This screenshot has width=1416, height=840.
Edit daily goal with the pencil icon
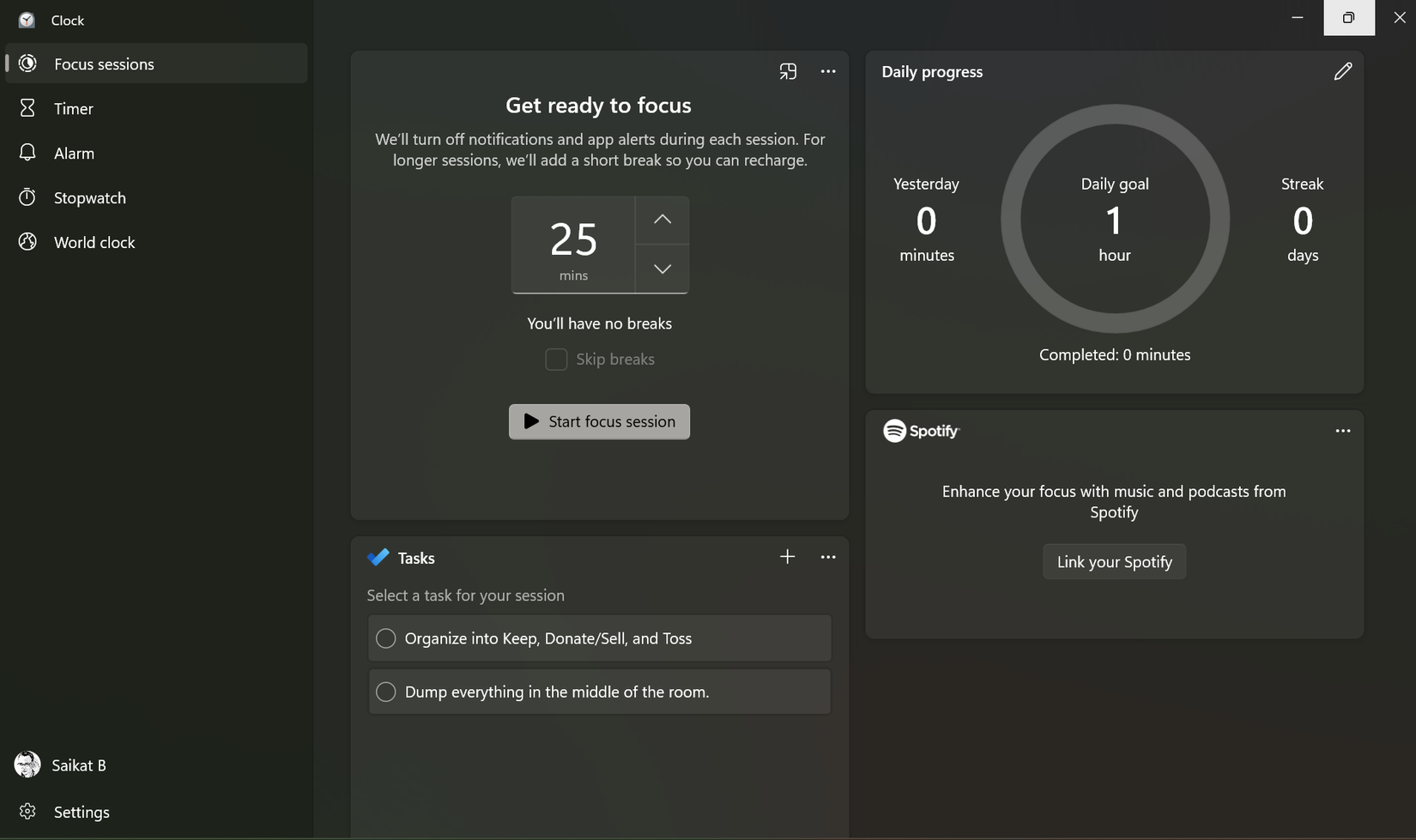click(1343, 71)
